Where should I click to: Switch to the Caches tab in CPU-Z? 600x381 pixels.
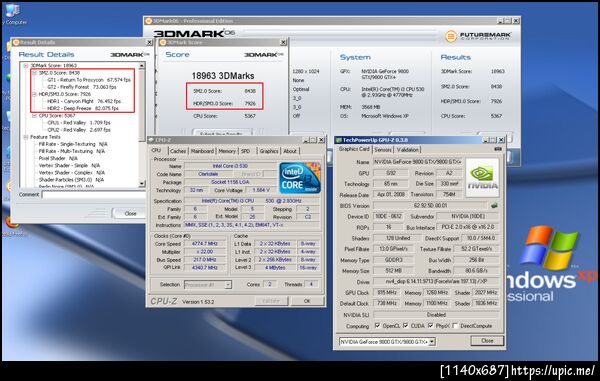click(x=178, y=151)
